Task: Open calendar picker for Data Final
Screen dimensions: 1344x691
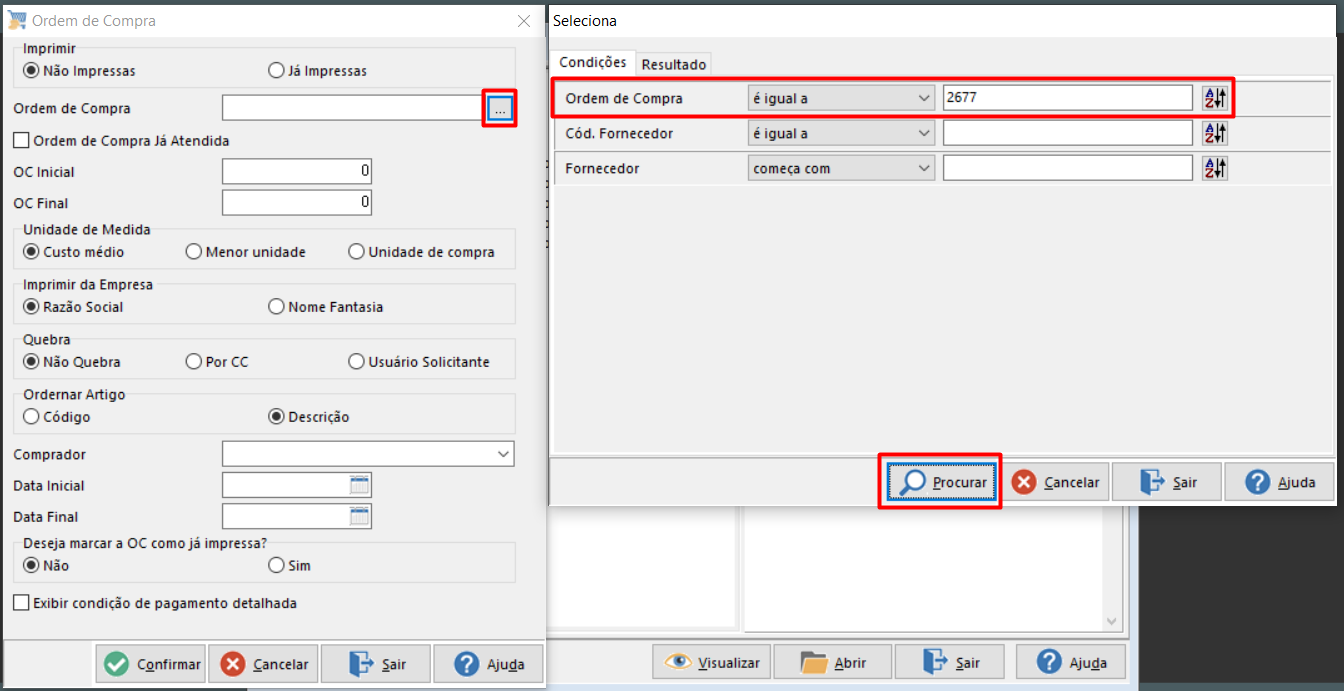Action: (x=360, y=517)
